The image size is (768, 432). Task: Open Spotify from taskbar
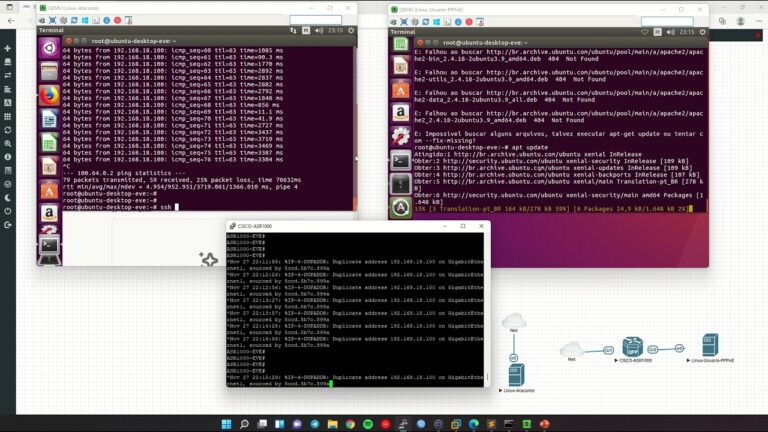click(368, 424)
